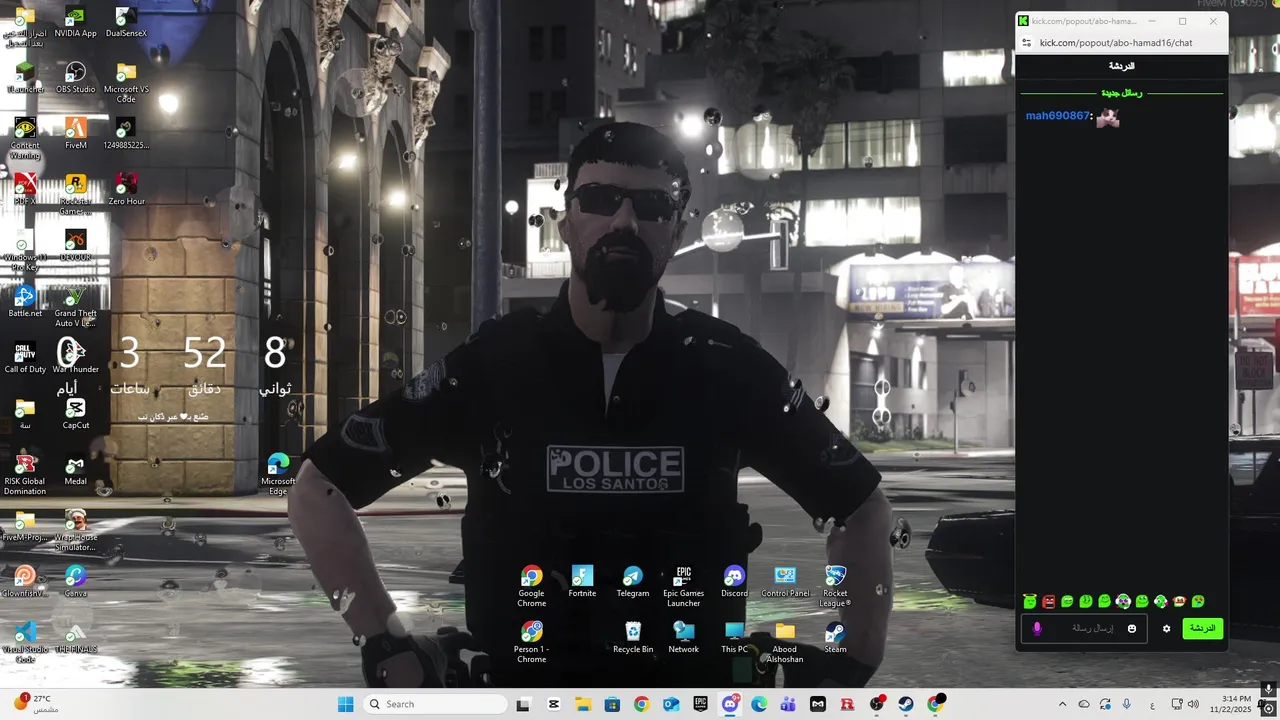The height and width of the screenshot is (720, 1280).
Task: Launch Steam from the desktop
Action: 835,638
